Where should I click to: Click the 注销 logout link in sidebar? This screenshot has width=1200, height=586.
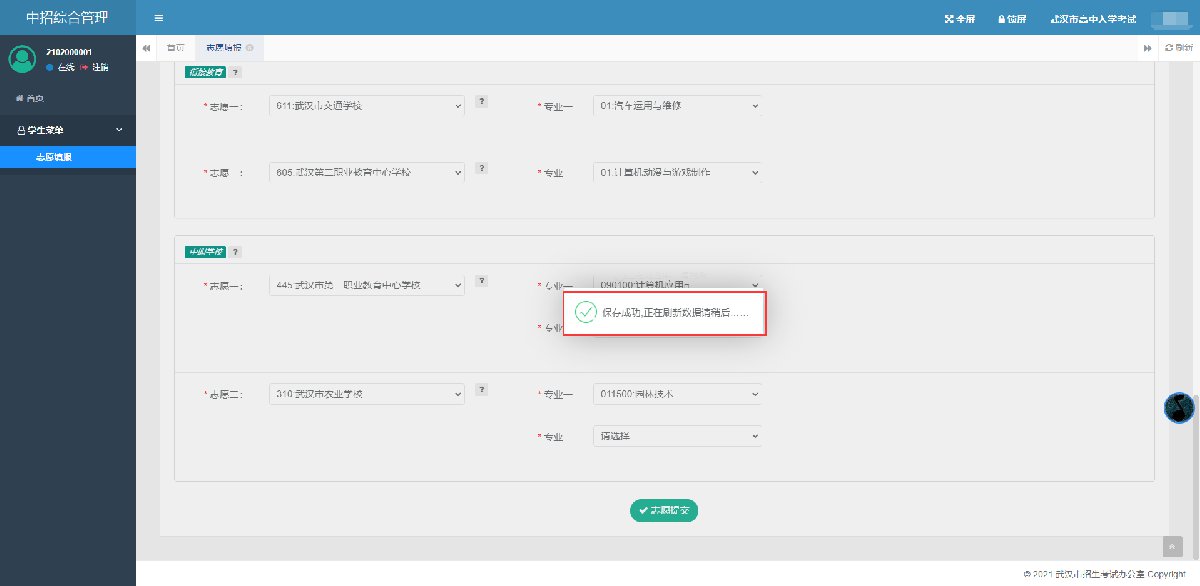click(x=99, y=67)
